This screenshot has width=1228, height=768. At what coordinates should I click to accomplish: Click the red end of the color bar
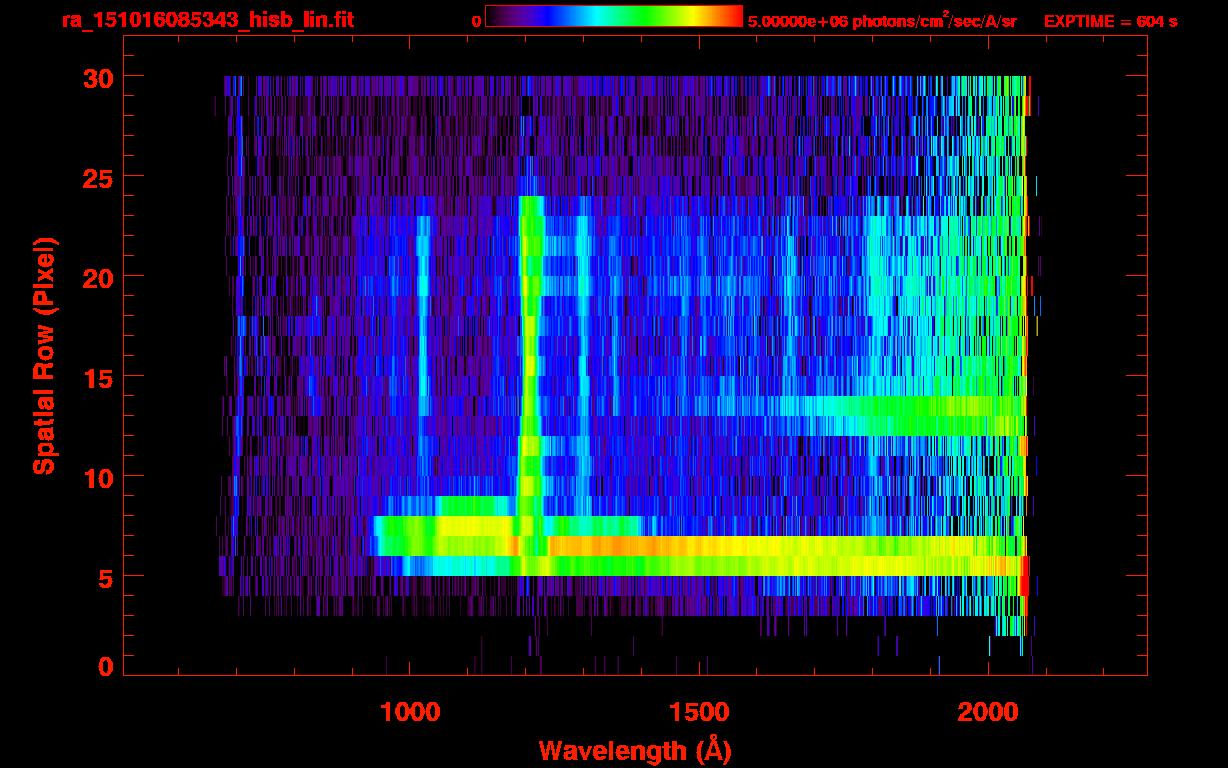(728, 16)
